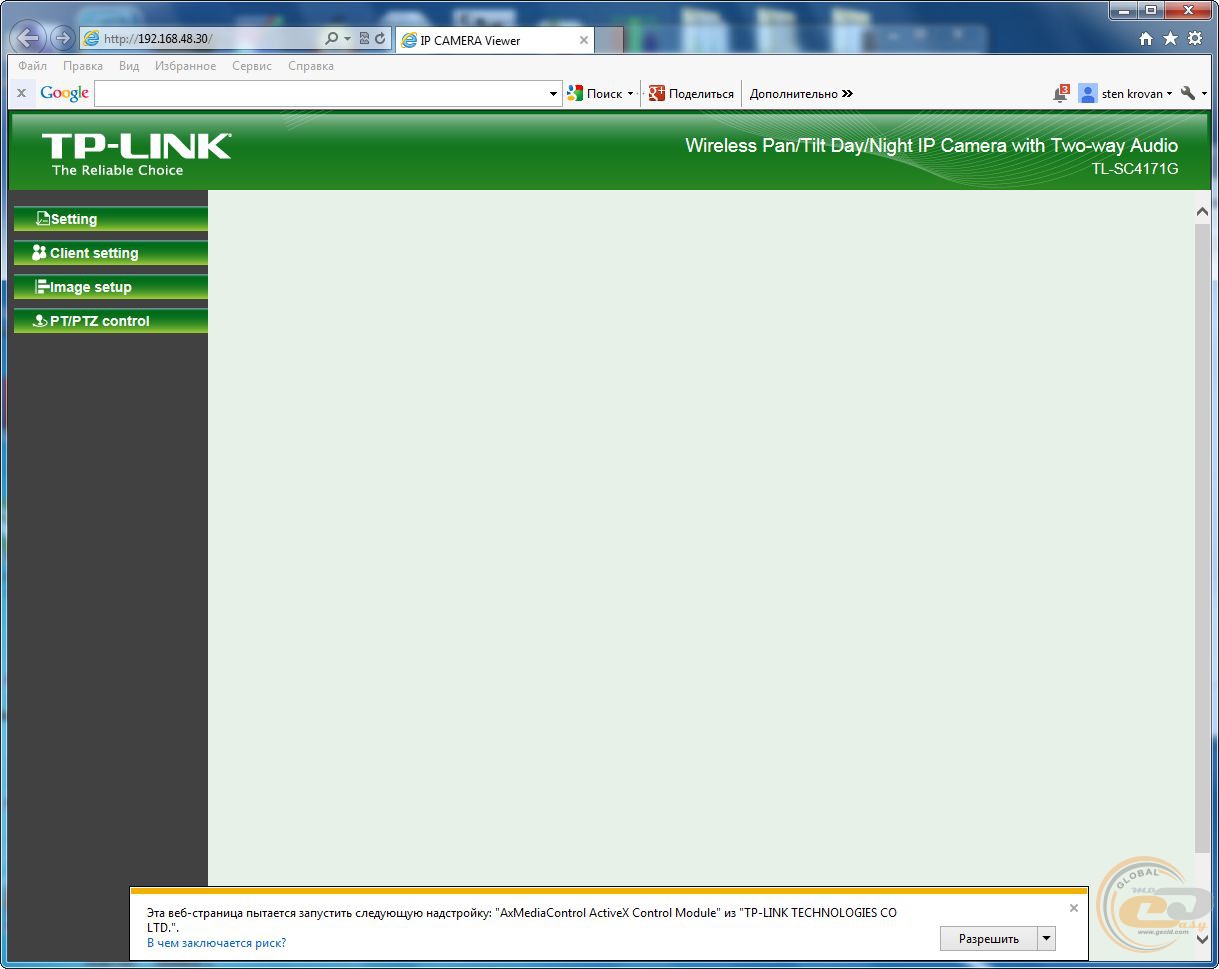Click the Разрешить allow button
Image resolution: width=1219 pixels, height=969 pixels.
click(x=989, y=938)
